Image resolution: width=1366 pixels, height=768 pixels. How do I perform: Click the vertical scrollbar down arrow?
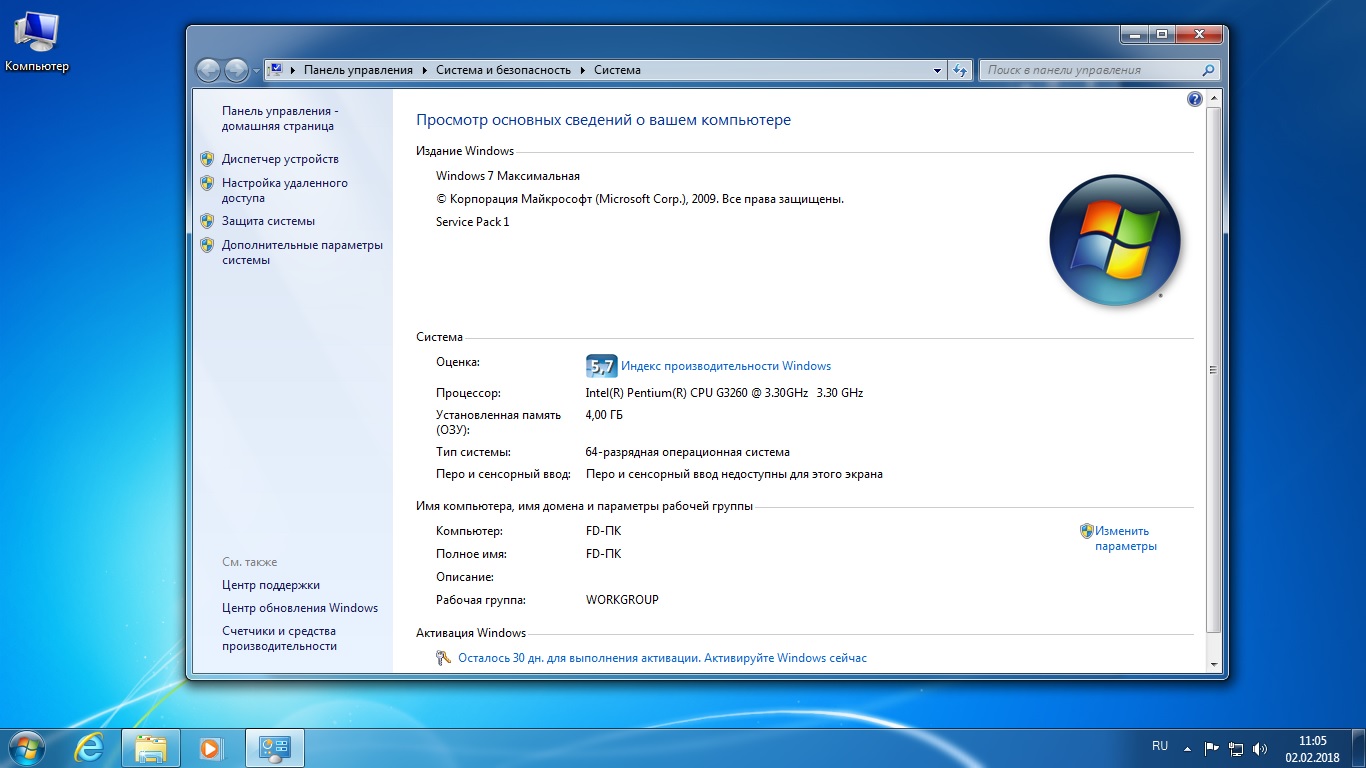coord(1214,664)
